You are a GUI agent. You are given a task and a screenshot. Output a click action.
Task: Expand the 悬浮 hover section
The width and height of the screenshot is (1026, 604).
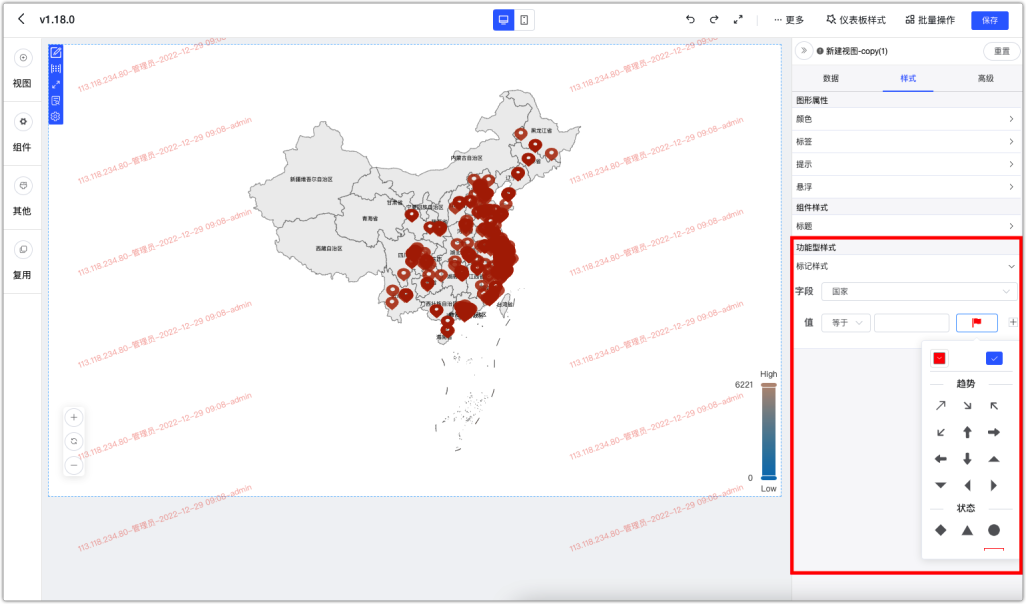[x=906, y=187]
